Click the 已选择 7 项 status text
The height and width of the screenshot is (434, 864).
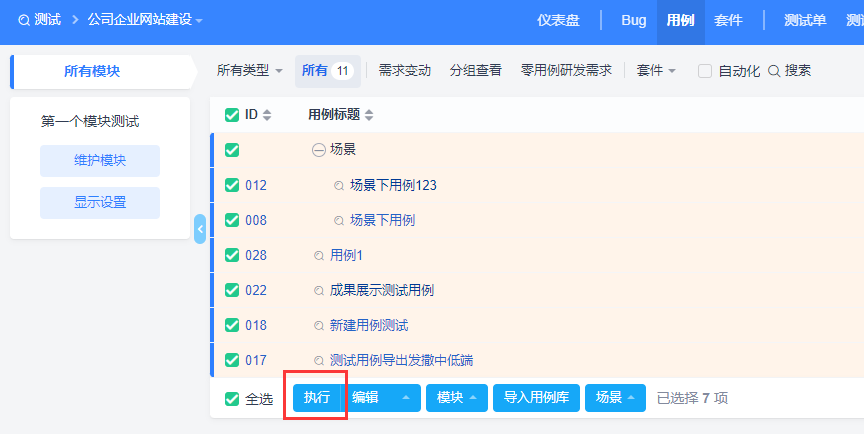693,398
